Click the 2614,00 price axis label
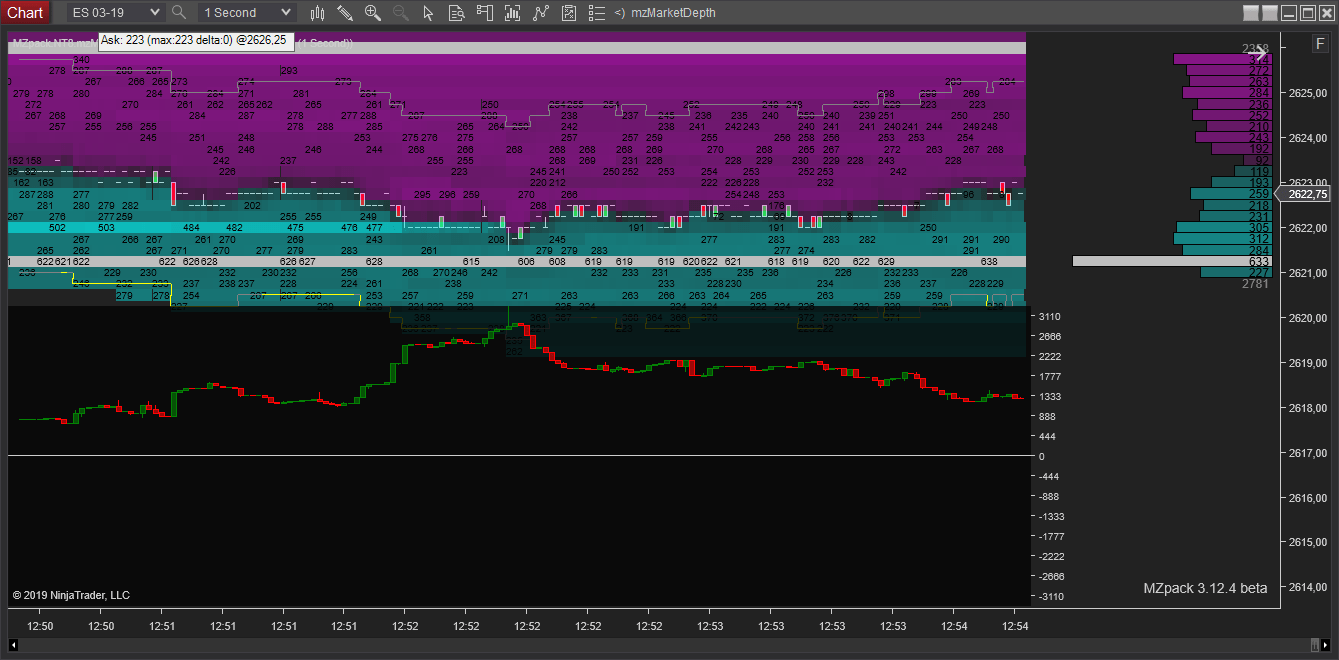 1308,587
